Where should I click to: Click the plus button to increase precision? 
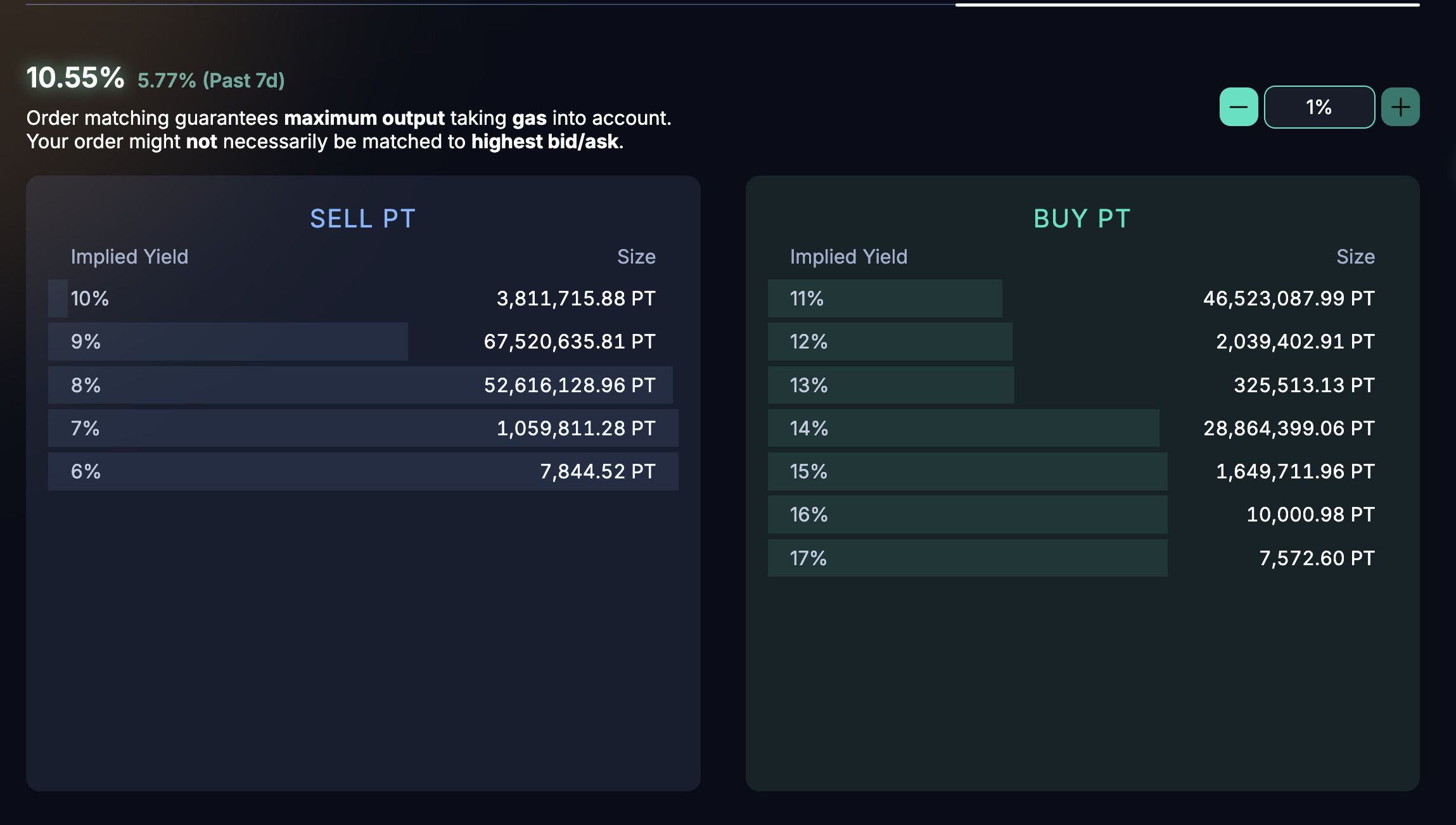(1400, 107)
